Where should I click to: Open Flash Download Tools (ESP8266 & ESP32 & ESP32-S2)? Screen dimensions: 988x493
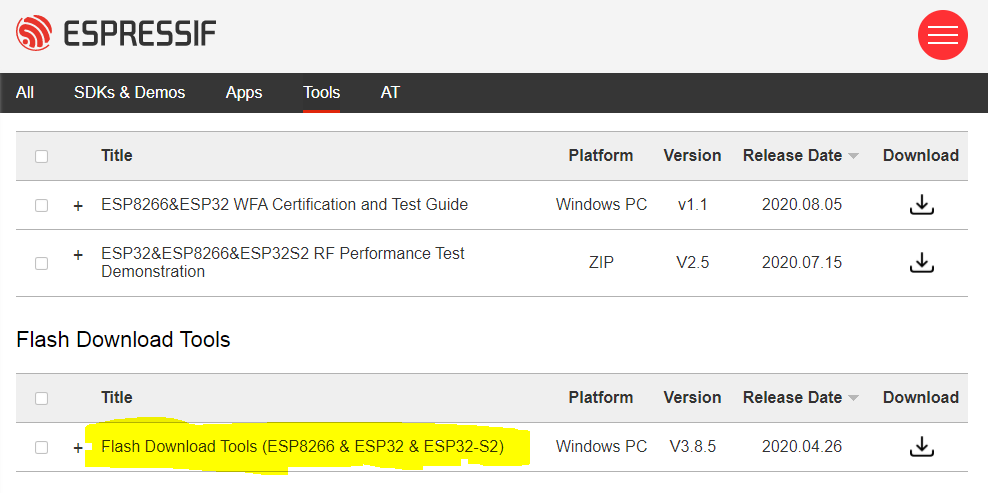[303, 447]
